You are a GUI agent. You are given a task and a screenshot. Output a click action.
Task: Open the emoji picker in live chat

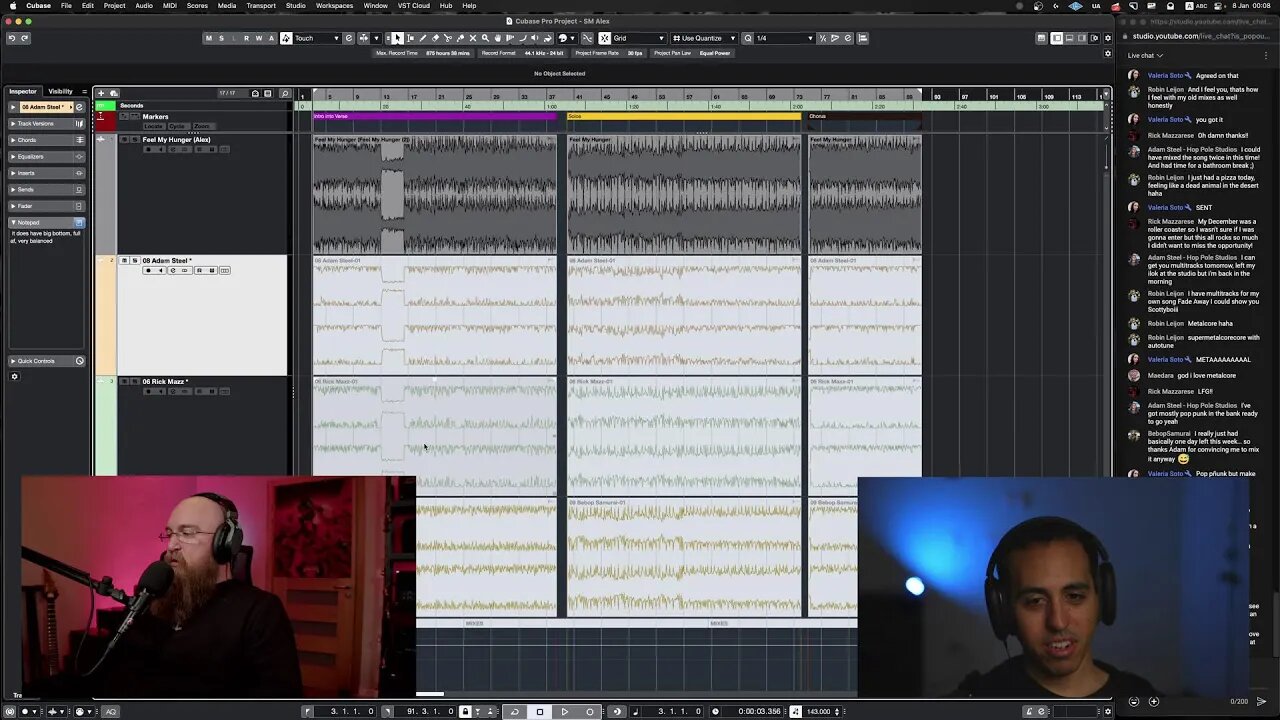tap(1134, 701)
